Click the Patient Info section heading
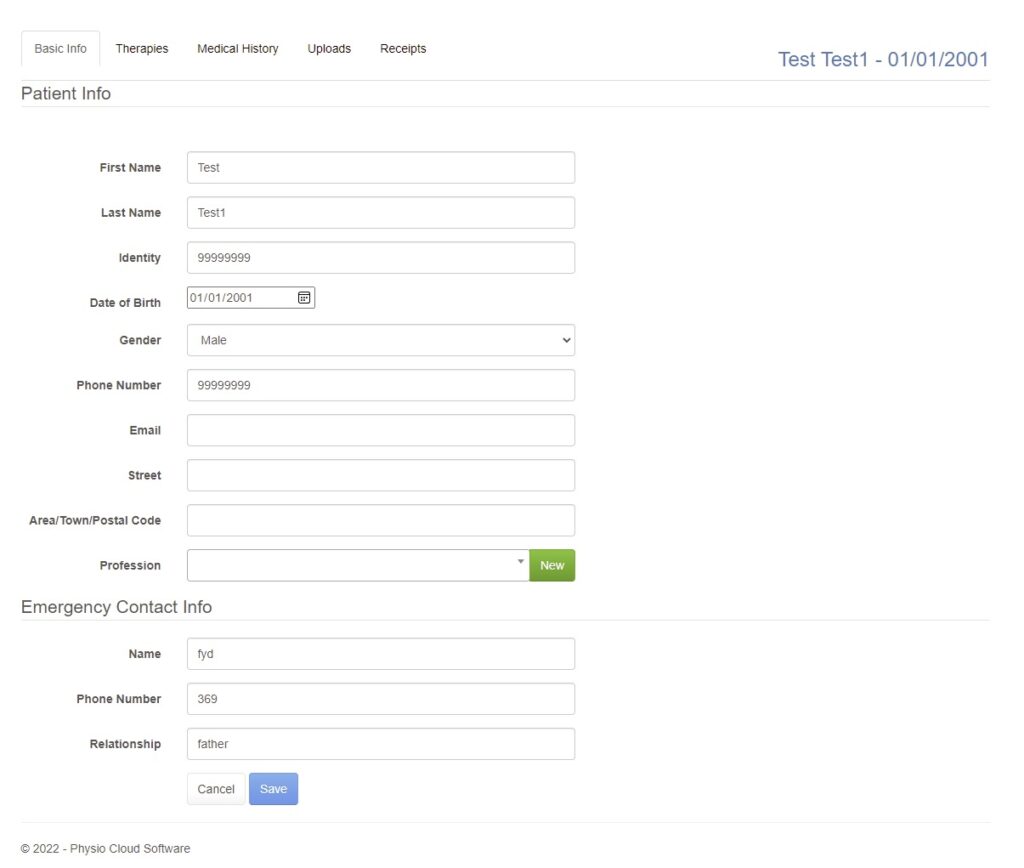 pos(66,93)
